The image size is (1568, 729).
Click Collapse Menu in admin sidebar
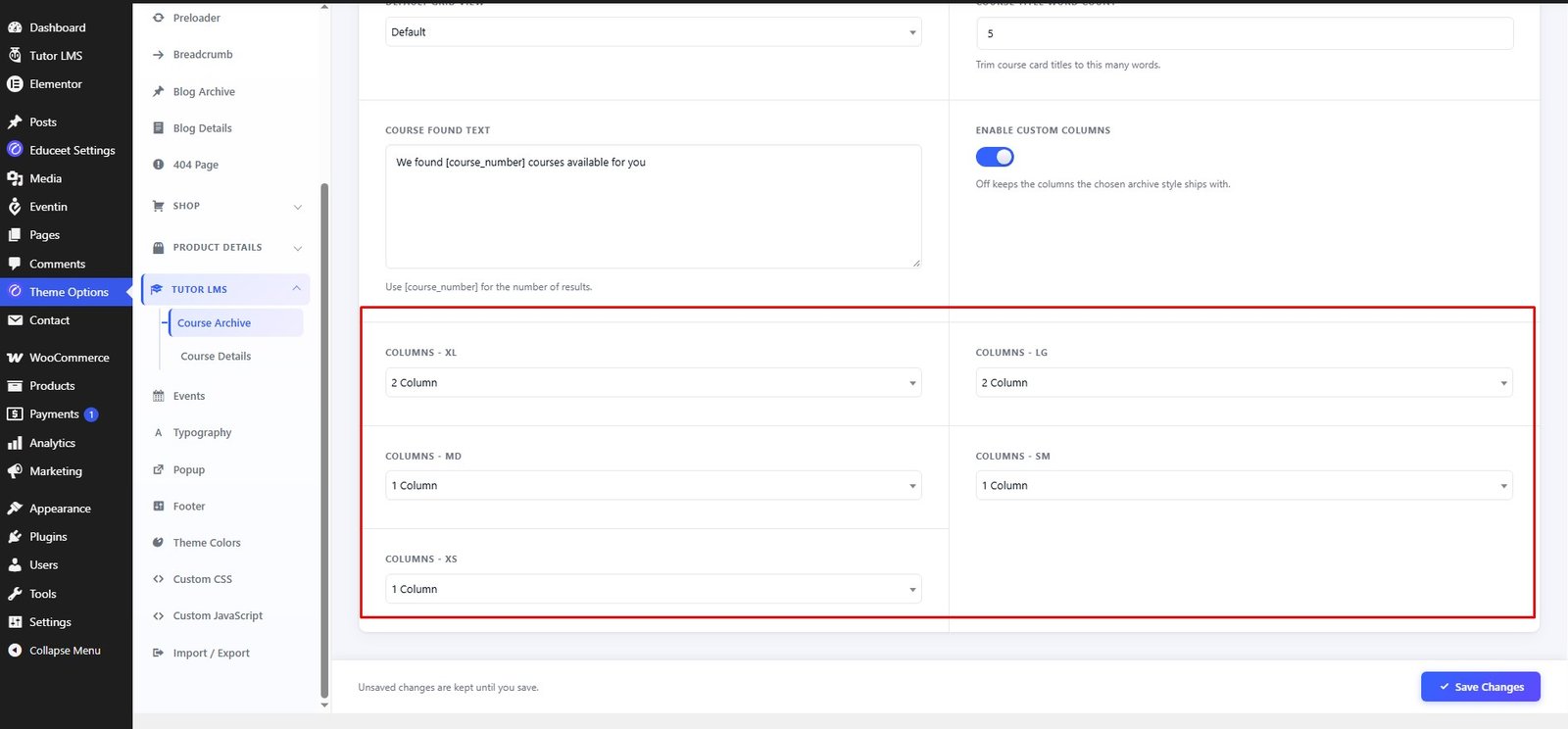pos(65,651)
